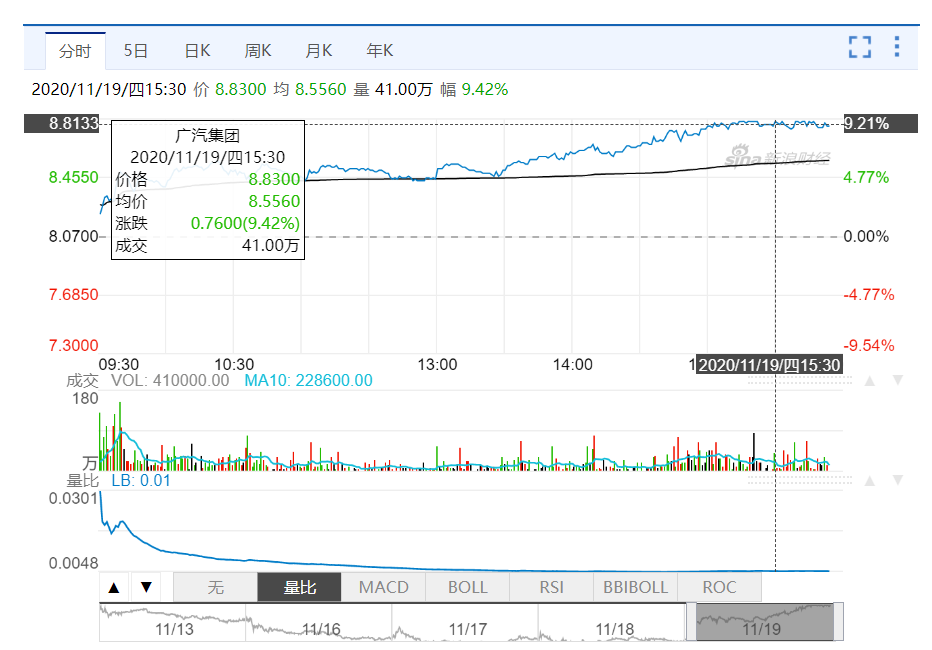The image size is (932, 650).
Task: Switch to the 5日 tab
Action: (136, 51)
